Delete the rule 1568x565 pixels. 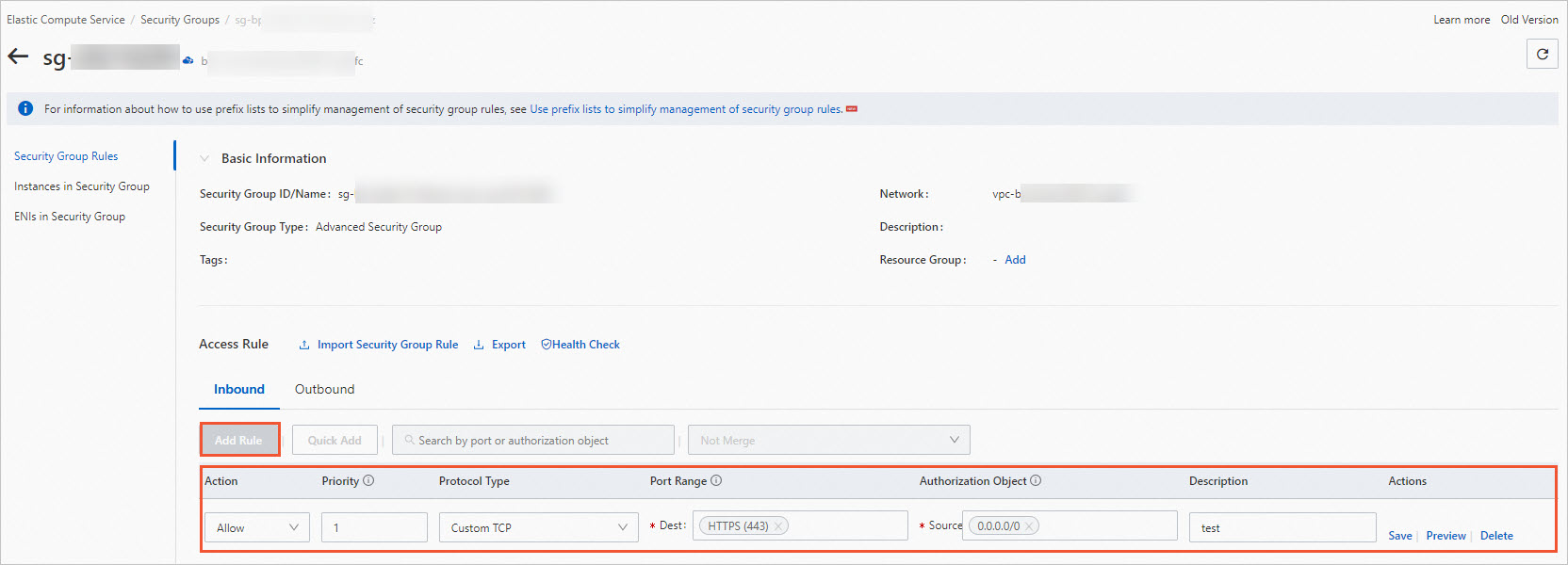point(1496,536)
